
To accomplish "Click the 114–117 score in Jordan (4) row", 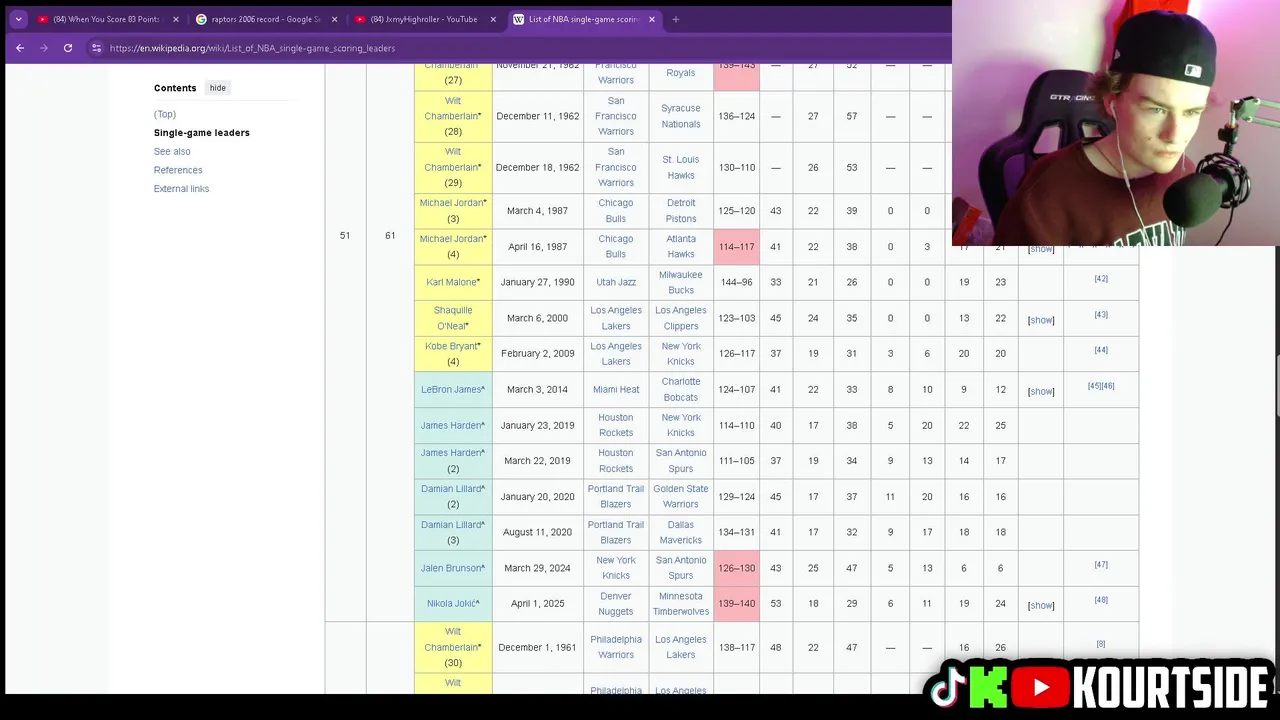I will pos(736,247).
